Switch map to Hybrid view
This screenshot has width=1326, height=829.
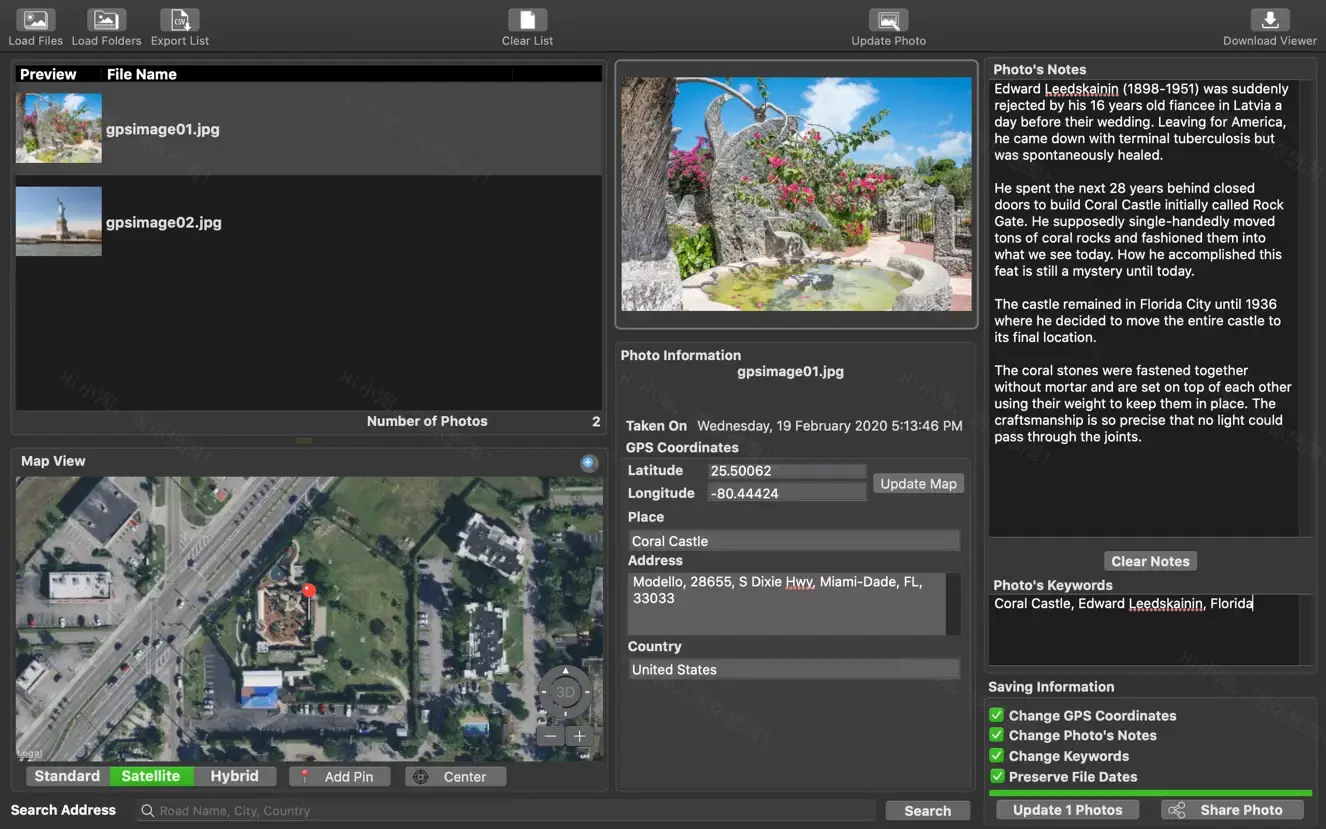(x=234, y=775)
